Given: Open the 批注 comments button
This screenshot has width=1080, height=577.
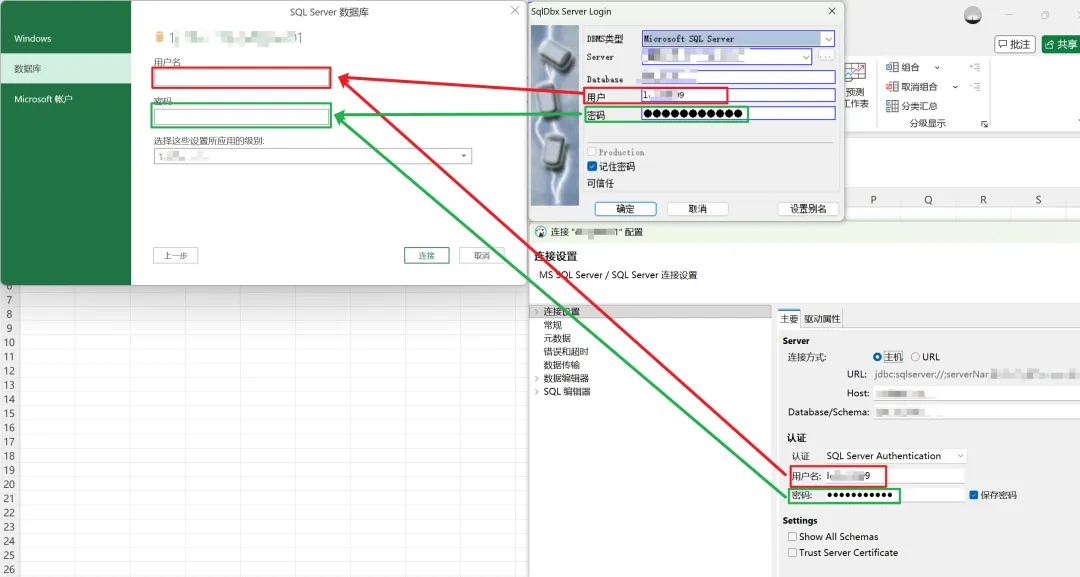Looking at the screenshot, I should (x=1015, y=44).
